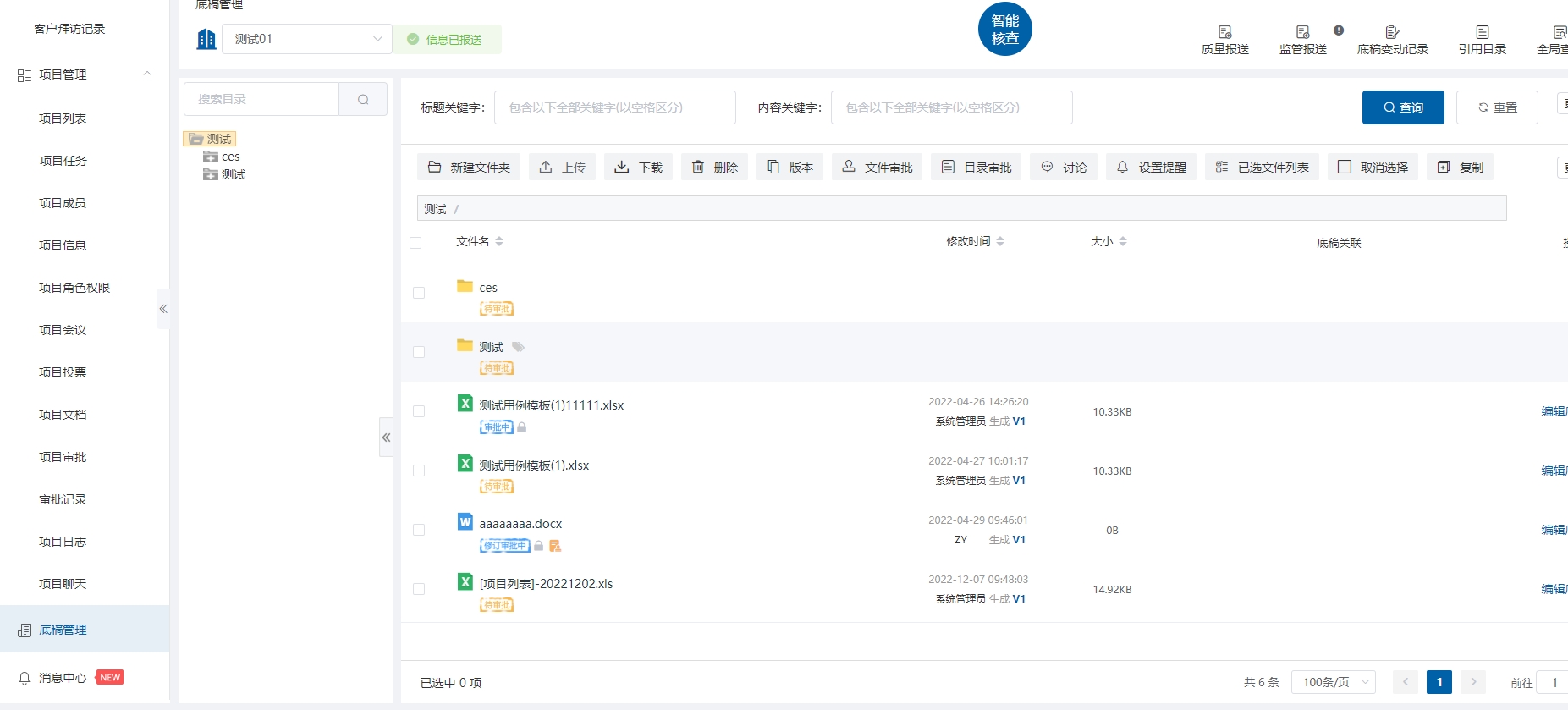
Task: Click 下载 toolbar button
Action: click(638, 168)
